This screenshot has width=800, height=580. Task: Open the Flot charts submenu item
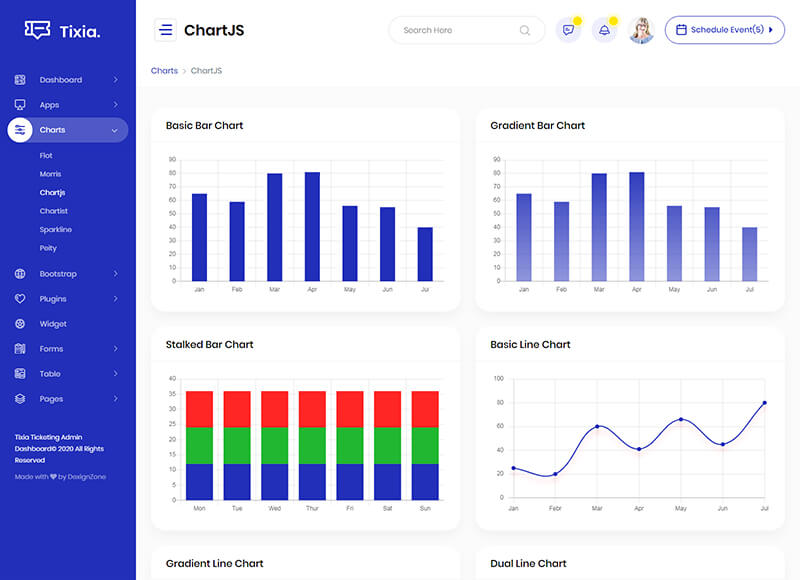coord(46,156)
